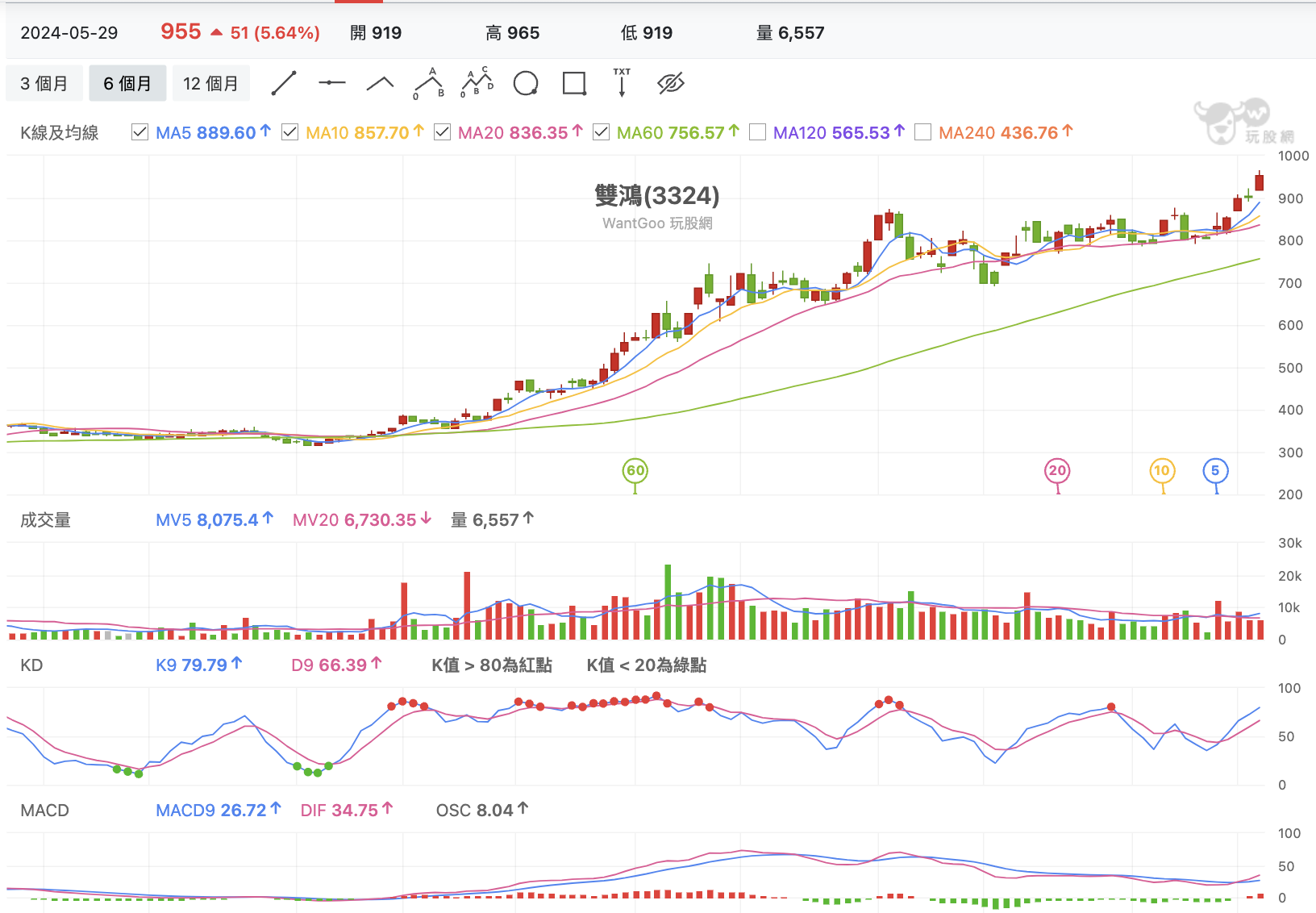Click the OSC 8.04 value
The height and width of the screenshot is (913, 1316).
point(482,811)
